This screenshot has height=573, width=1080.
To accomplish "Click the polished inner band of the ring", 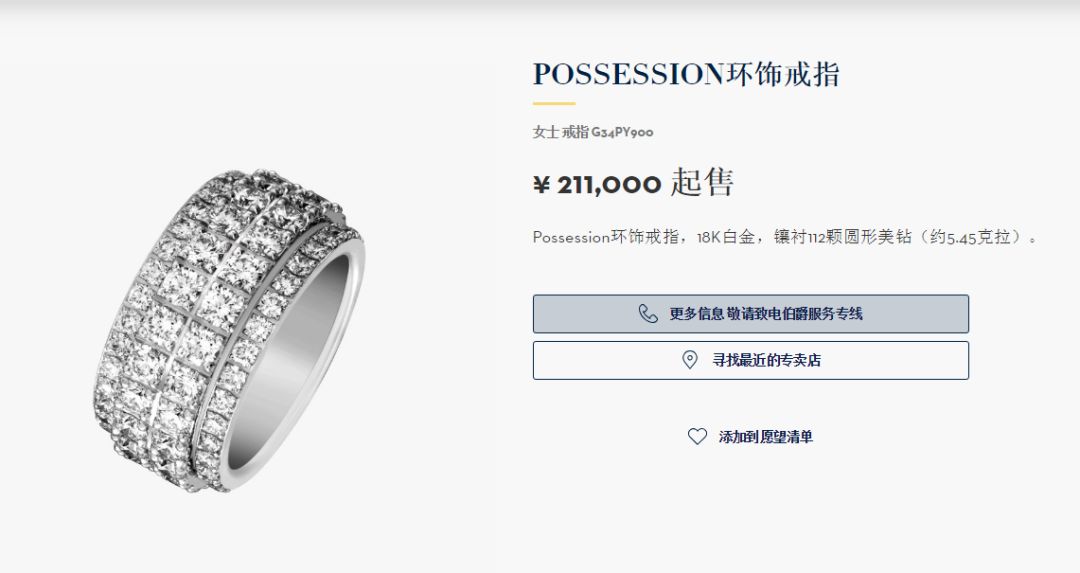I will (x=289, y=365).
